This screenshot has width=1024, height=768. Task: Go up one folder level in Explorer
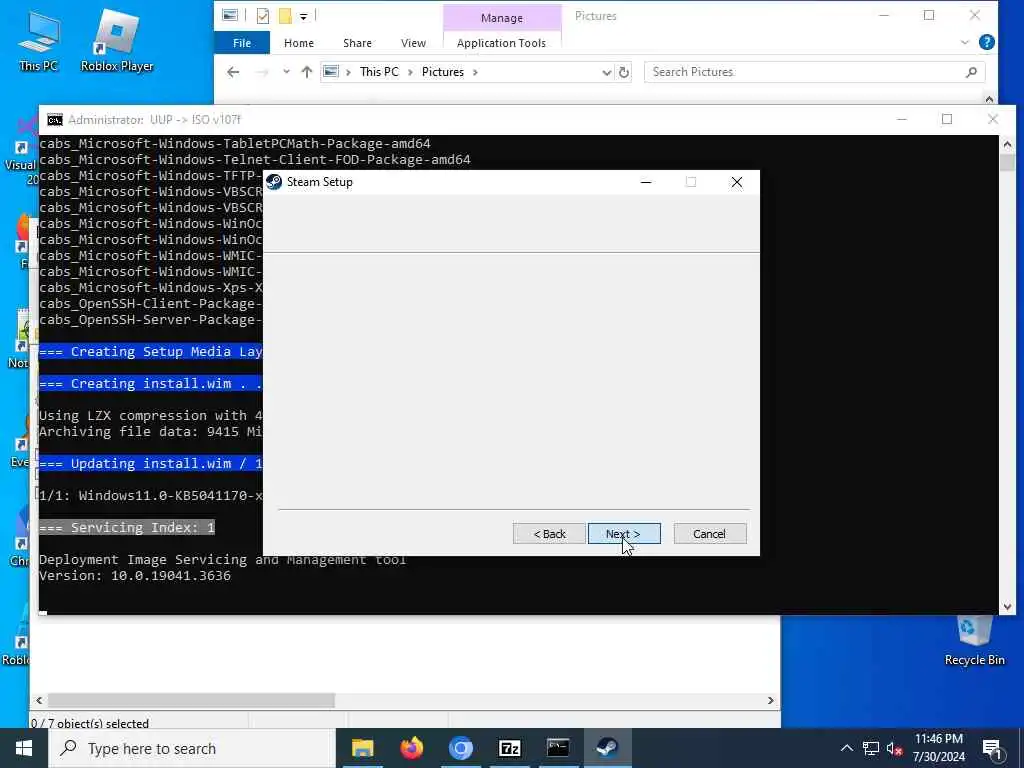coord(306,72)
